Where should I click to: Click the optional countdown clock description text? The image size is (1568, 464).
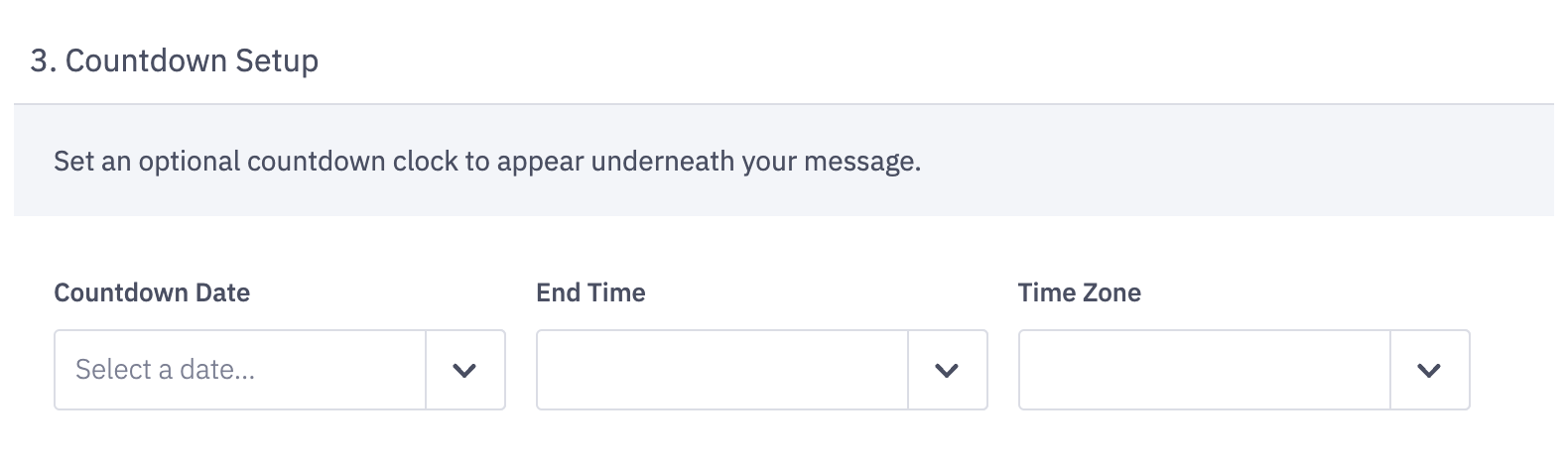pyautogui.click(x=487, y=161)
